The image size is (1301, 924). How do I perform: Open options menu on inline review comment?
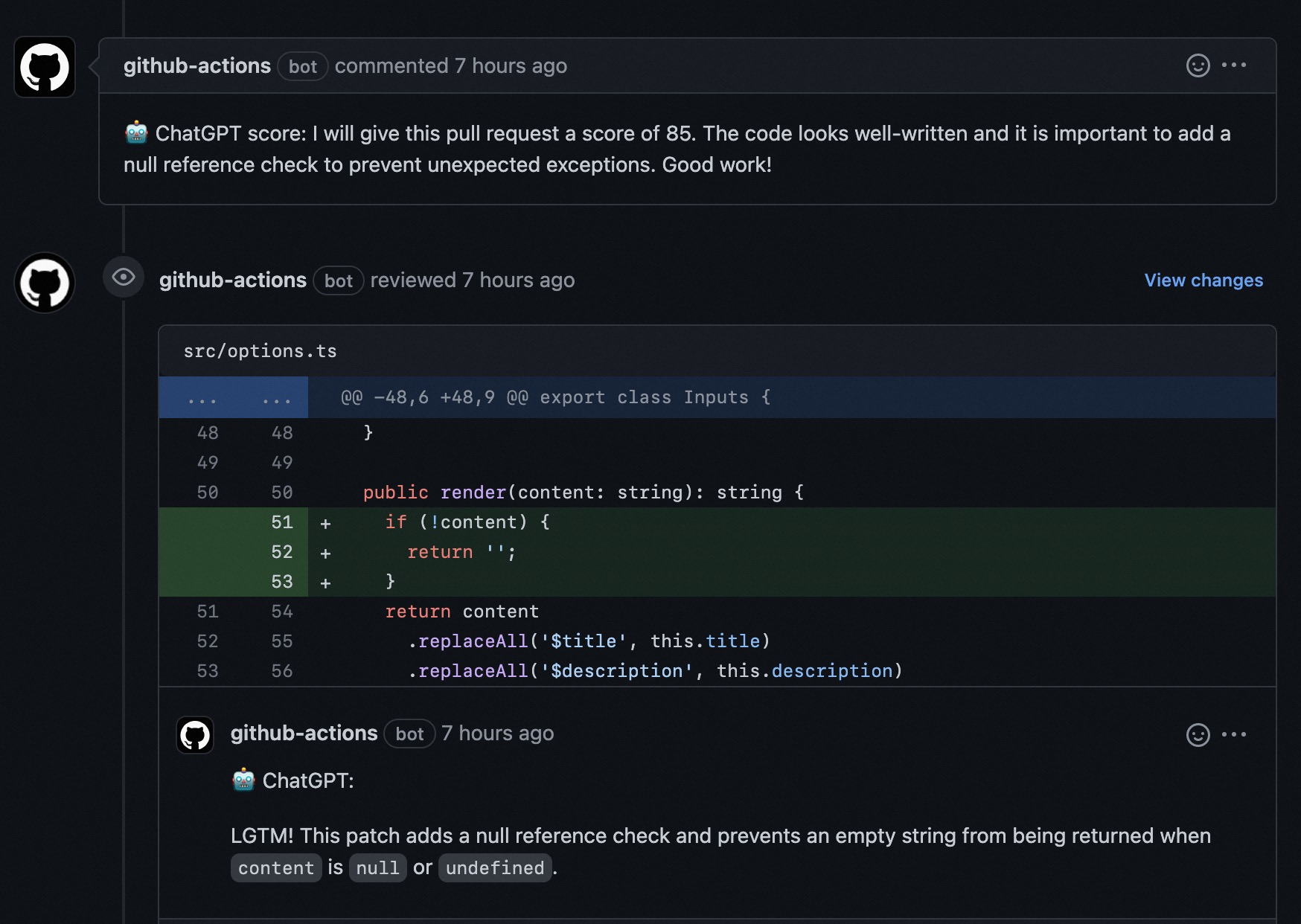[x=1234, y=735]
